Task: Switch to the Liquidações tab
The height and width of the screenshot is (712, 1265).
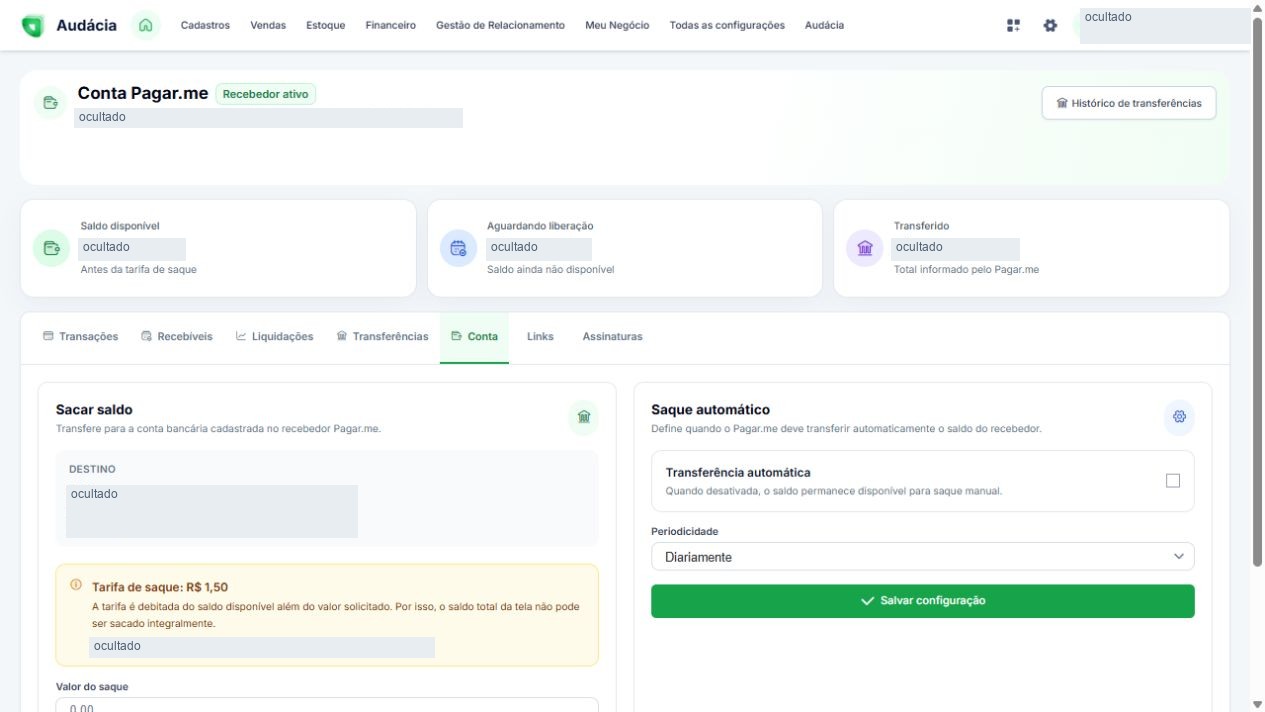Action: (x=275, y=337)
